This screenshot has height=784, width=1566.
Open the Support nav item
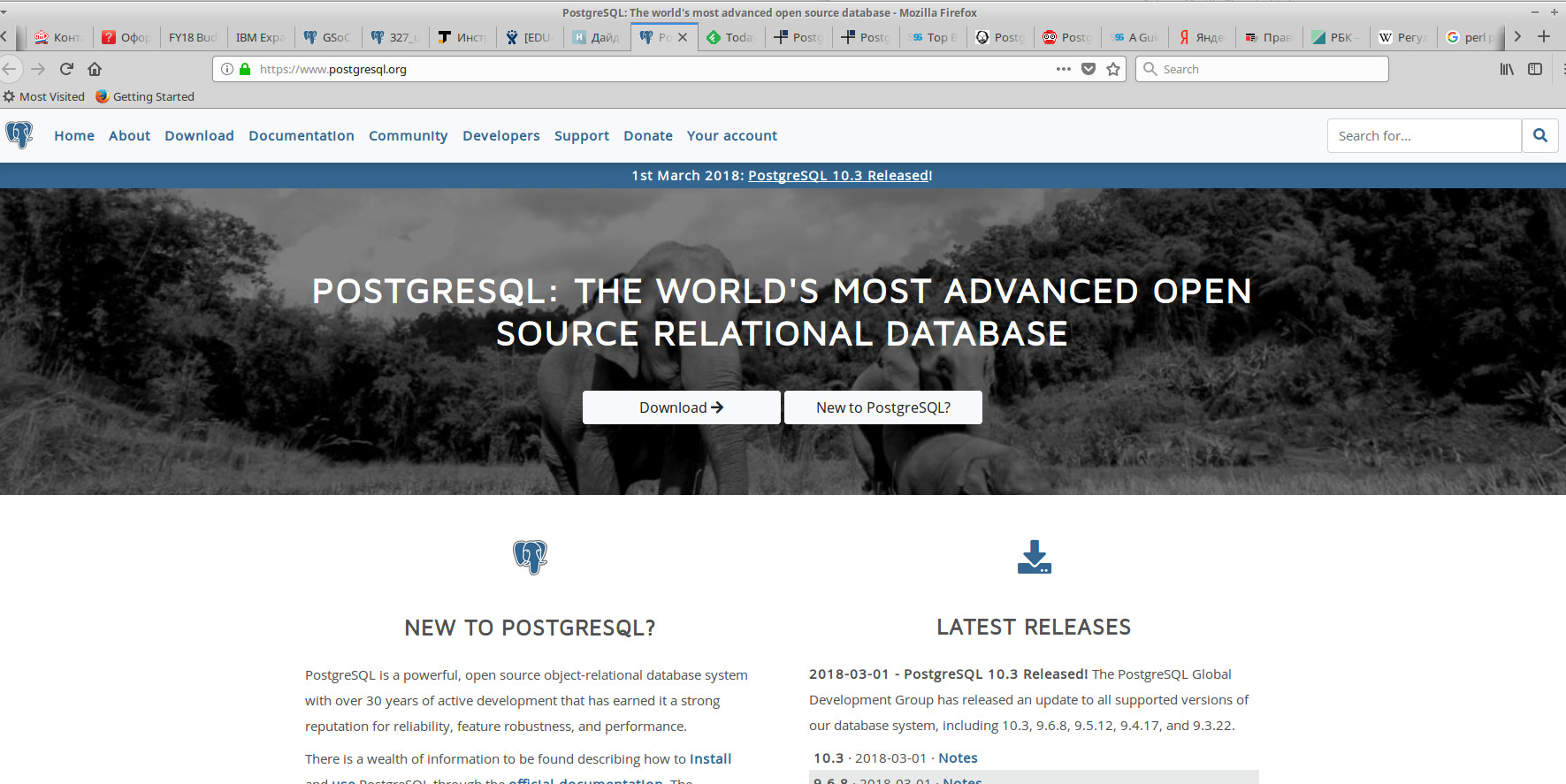(582, 135)
